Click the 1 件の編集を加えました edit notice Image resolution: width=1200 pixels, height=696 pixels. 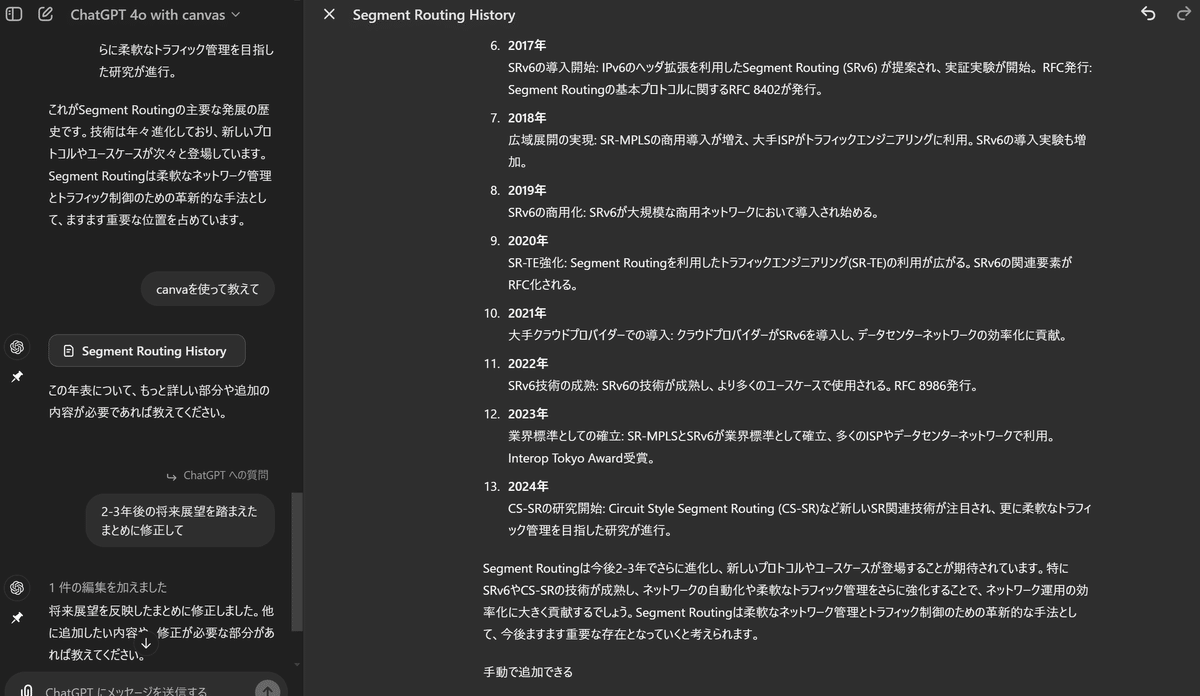click(108, 587)
